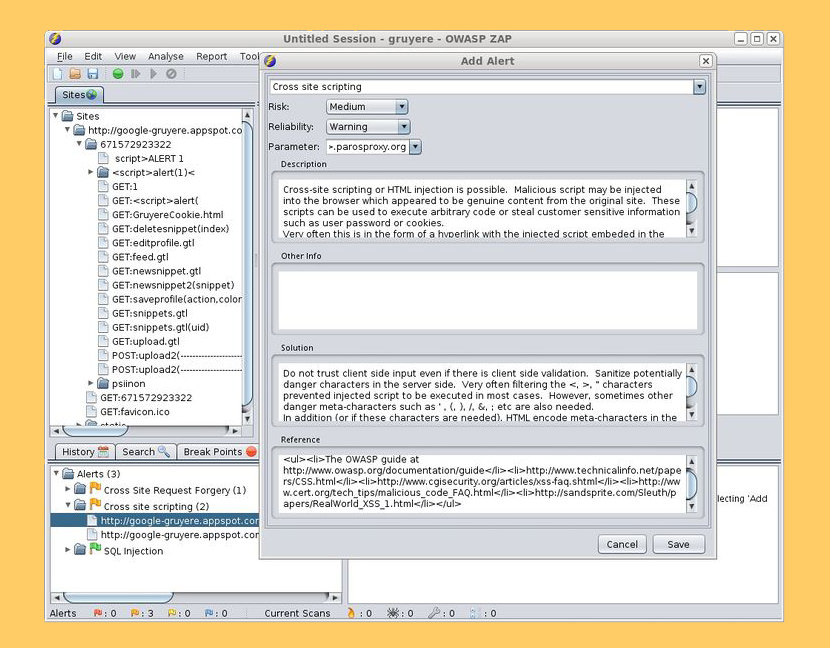This screenshot has width=830, height=648.
Task: Click inside the Reference text area
Action: tap(482, 483)
